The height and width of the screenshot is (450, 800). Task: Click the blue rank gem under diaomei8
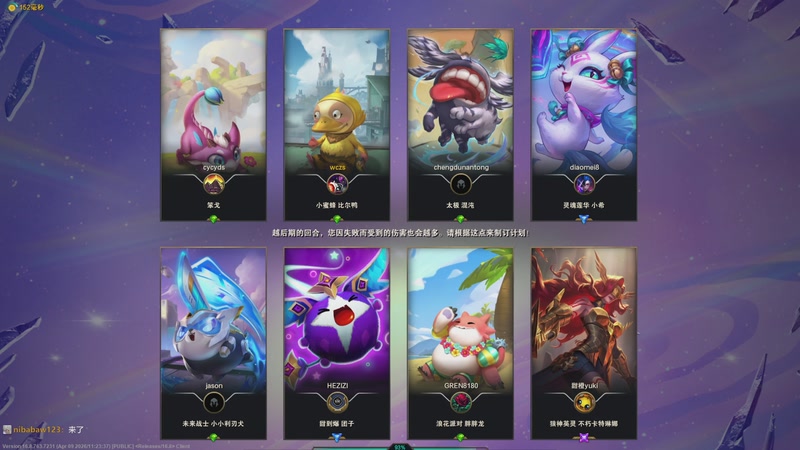coord(584,219)
